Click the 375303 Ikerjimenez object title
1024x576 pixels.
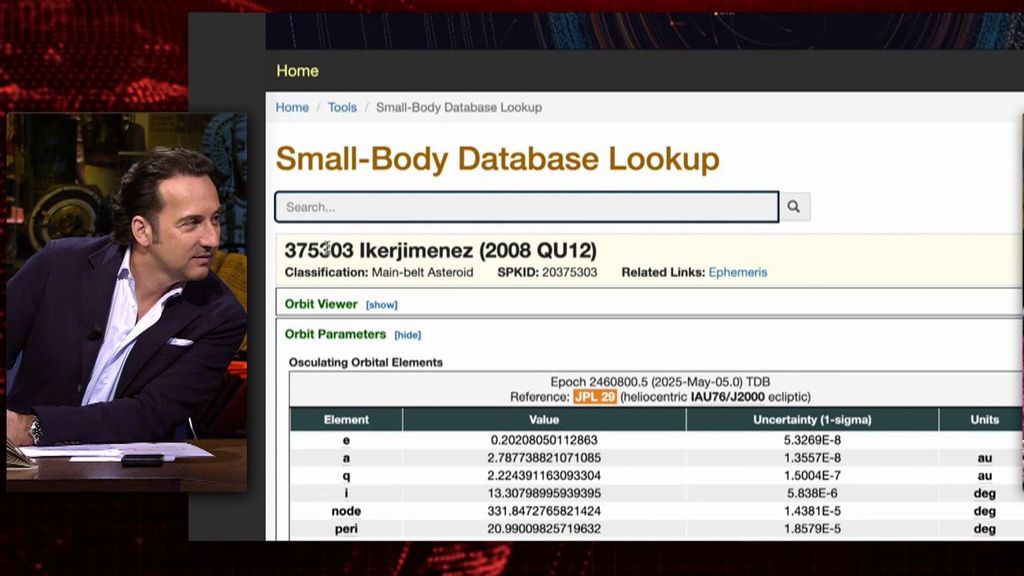[x=440, y=250]
